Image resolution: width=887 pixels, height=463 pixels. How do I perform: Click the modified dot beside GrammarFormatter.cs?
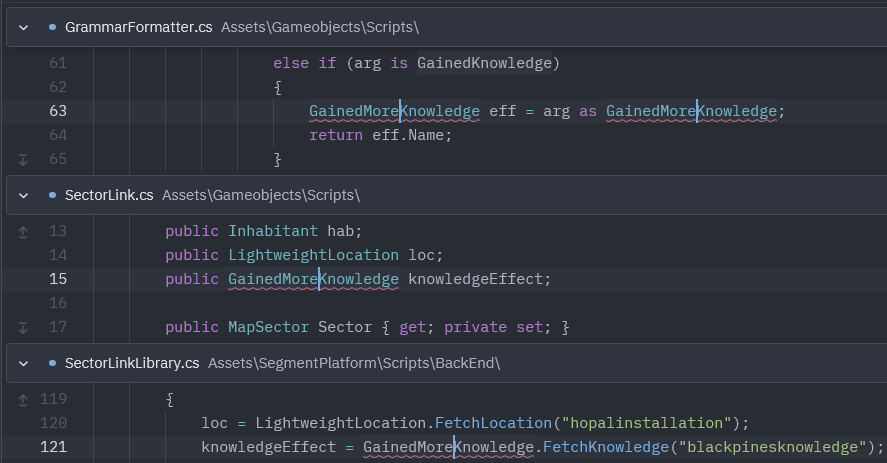52,27
